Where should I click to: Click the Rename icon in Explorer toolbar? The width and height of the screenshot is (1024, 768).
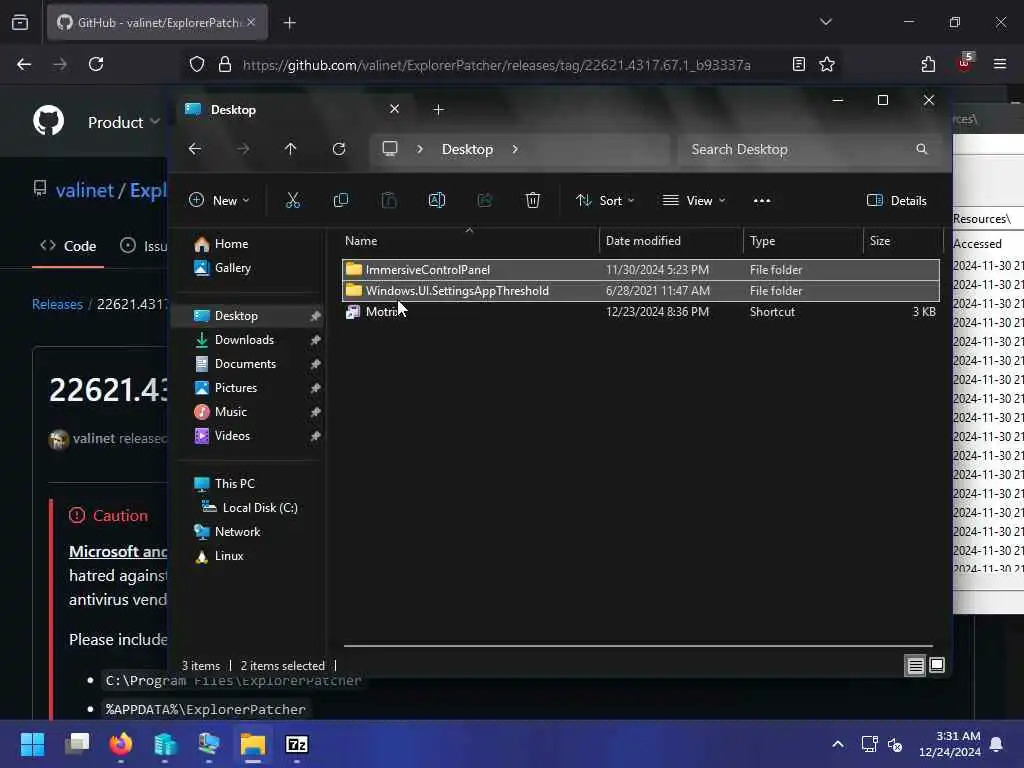437,200
